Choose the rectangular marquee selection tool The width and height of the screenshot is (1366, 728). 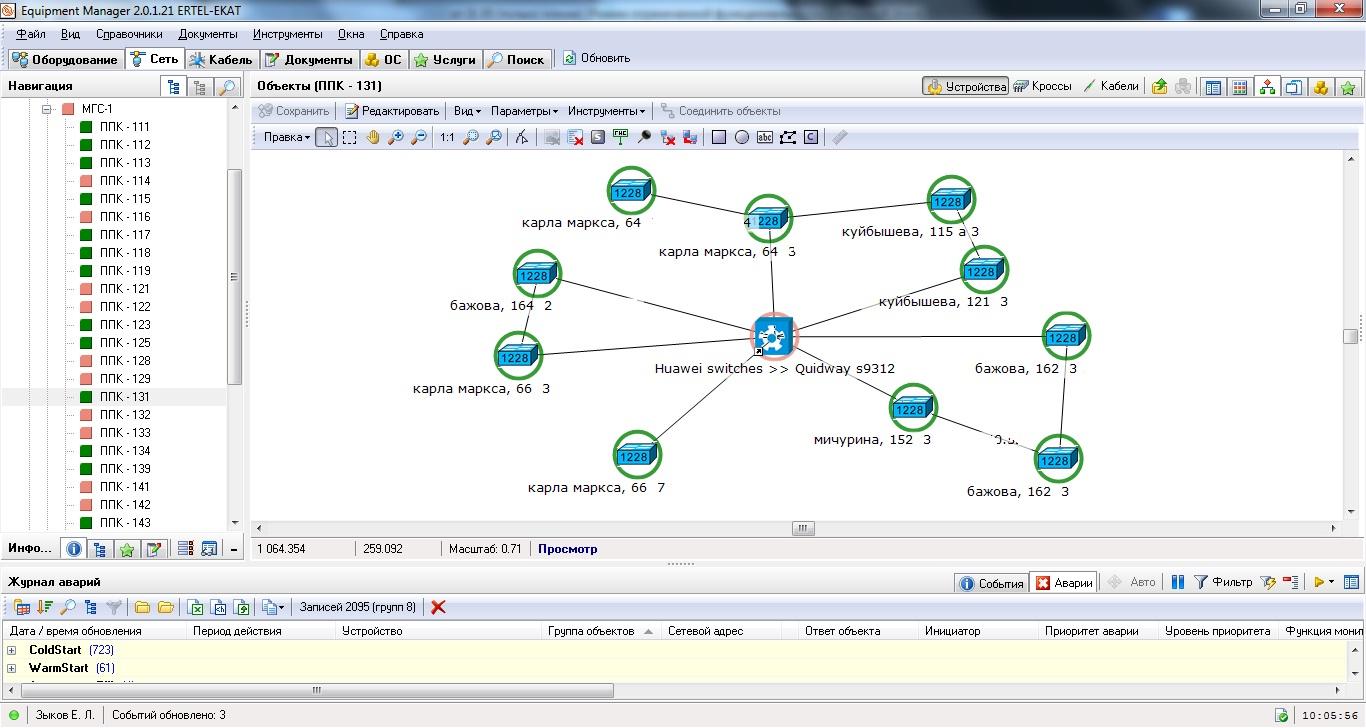(x=350, y=138)
